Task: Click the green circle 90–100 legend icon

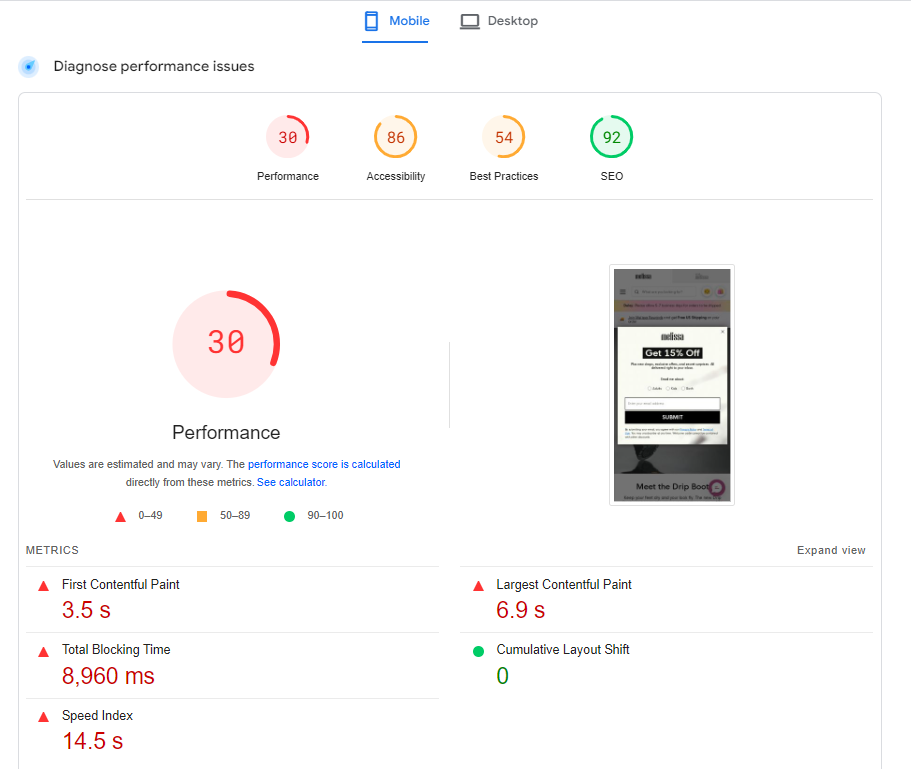Action: click(x=289, y=516)
